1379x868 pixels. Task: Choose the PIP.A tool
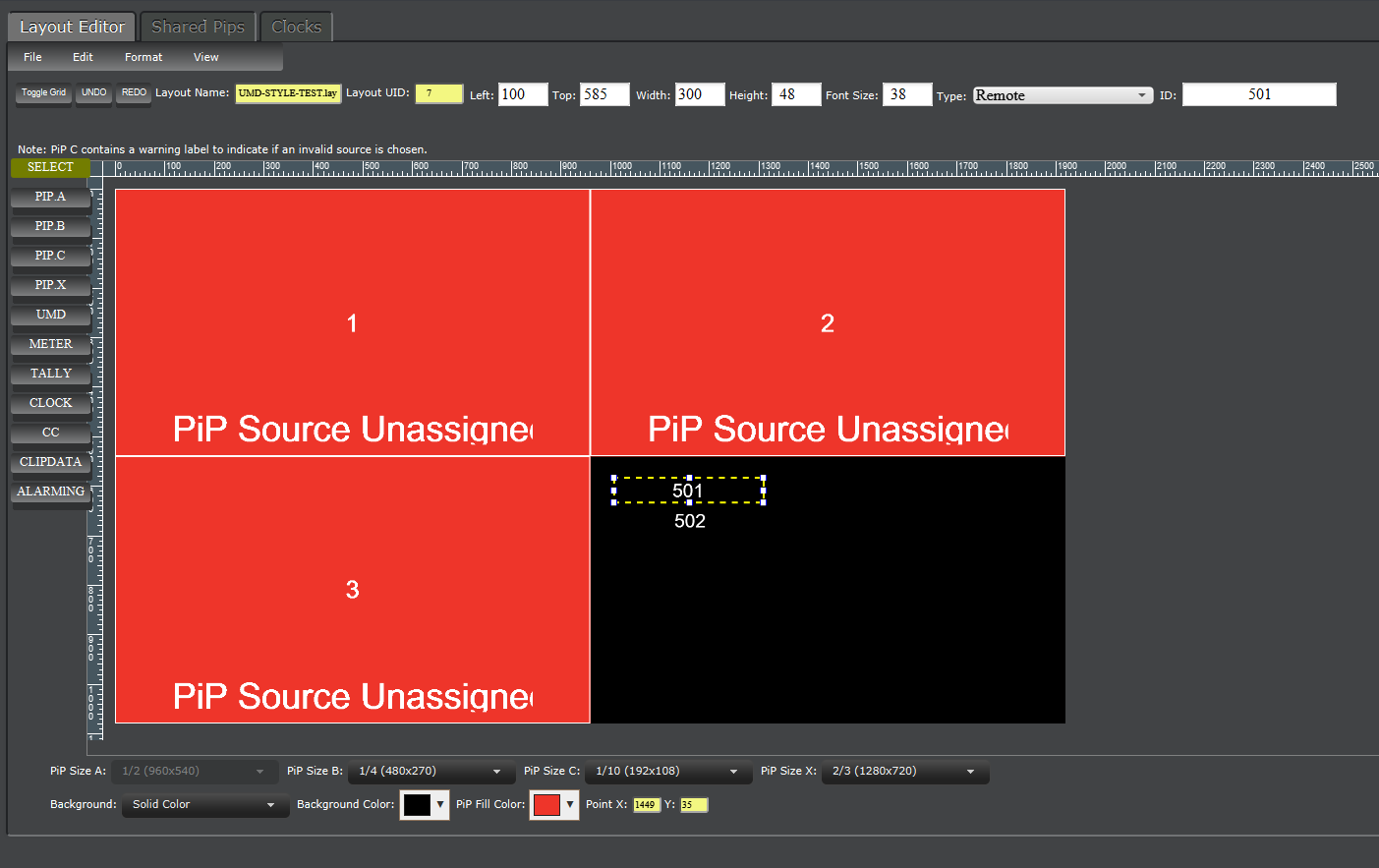[50, 197]
